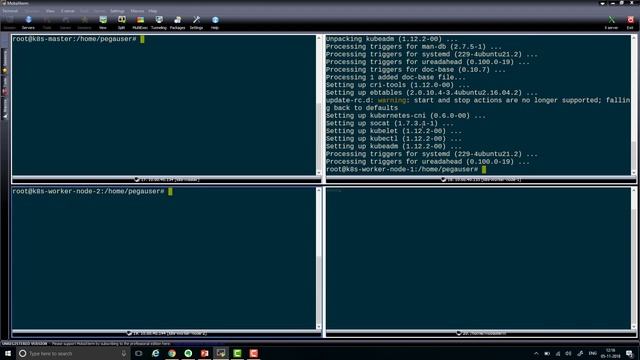
Task: Open the Tunneling tool
Action: [x=159, y=23]
